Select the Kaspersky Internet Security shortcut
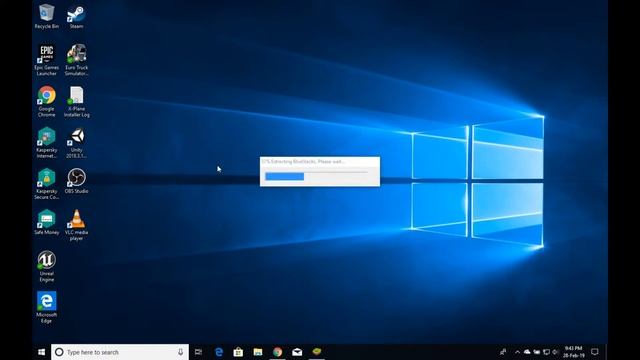This screenshot has height=360, width=640. click(47, 142)
